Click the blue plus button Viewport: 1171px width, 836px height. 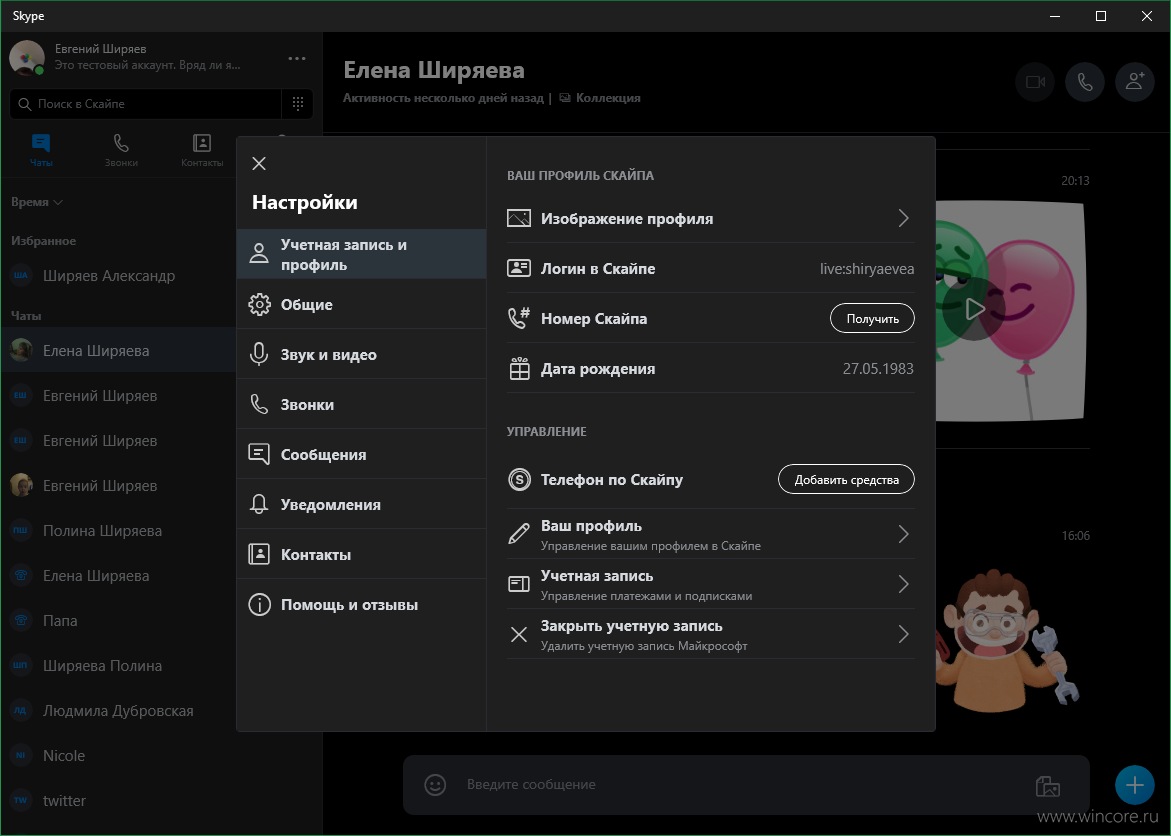point(1134,784)
